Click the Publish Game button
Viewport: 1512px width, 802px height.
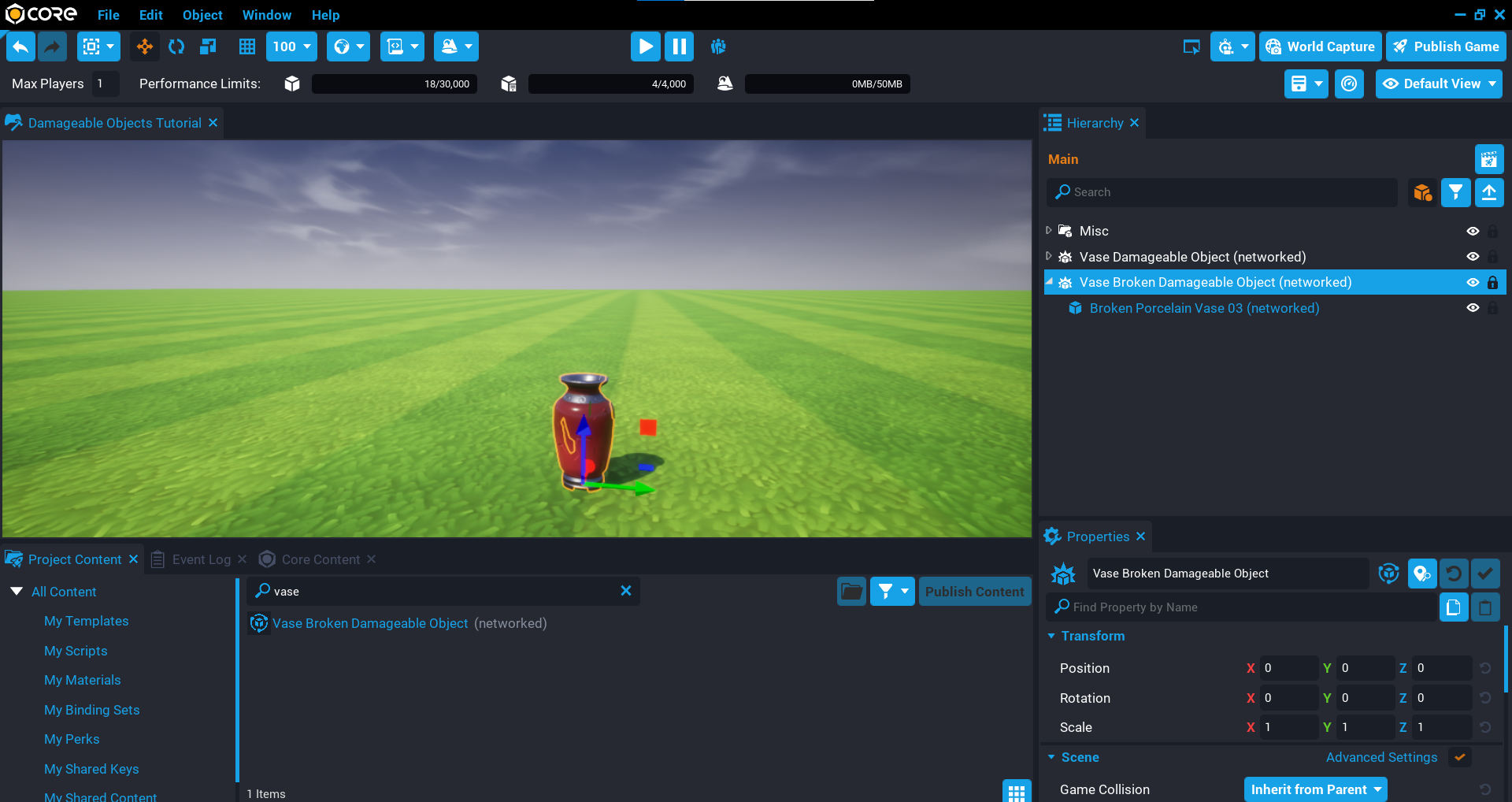pos(1446,46)
